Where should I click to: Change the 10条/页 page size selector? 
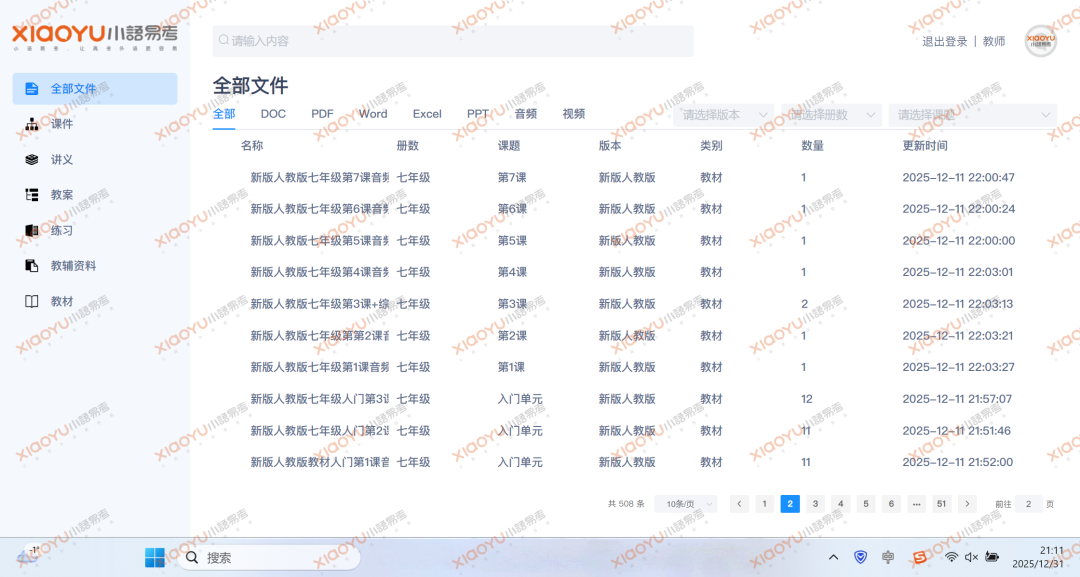[685, 504]
